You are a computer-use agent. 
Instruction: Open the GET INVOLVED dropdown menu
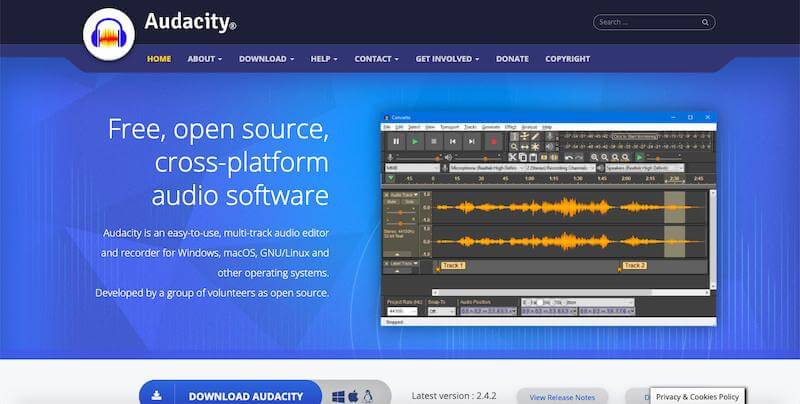(x=447, y=59)
